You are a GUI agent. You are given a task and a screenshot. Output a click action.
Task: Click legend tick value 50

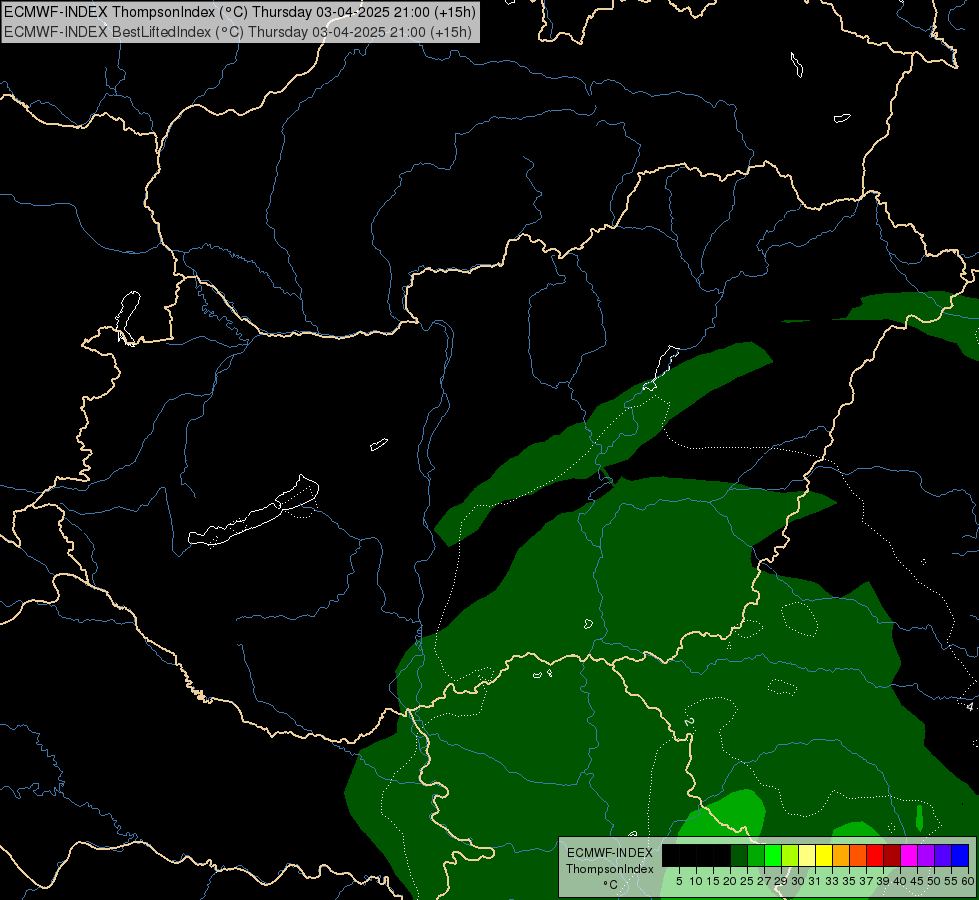[x=934, y=881]
